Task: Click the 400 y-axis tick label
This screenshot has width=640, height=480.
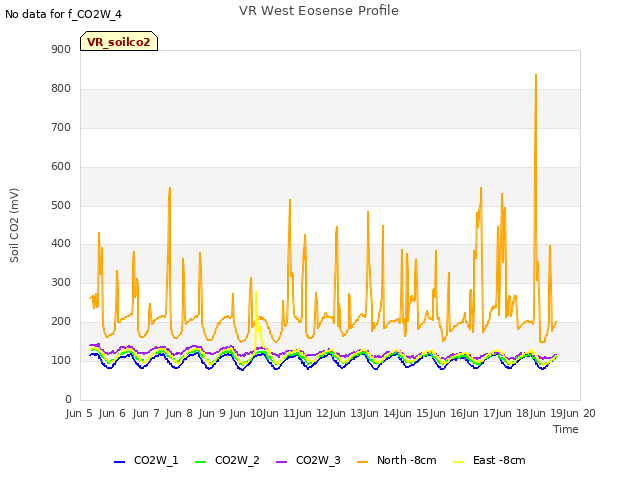Action: 61,244
